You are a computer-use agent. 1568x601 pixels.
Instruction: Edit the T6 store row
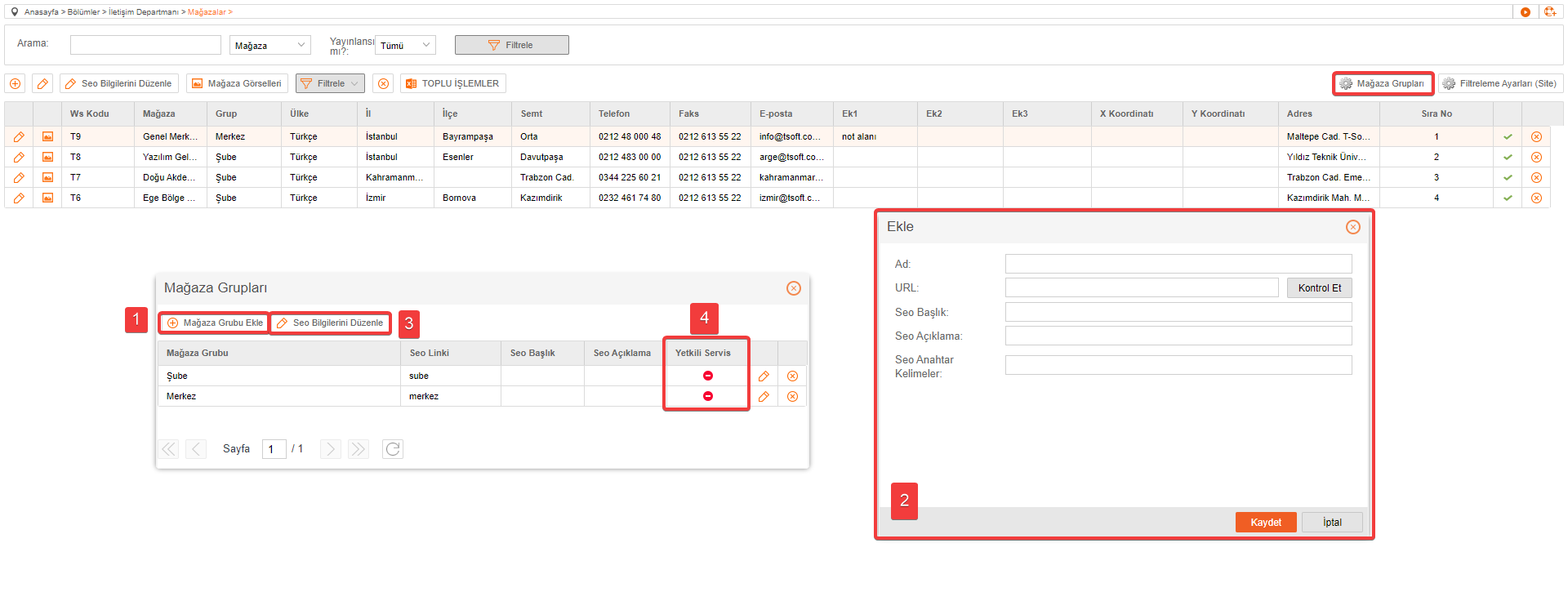point(19,198)
